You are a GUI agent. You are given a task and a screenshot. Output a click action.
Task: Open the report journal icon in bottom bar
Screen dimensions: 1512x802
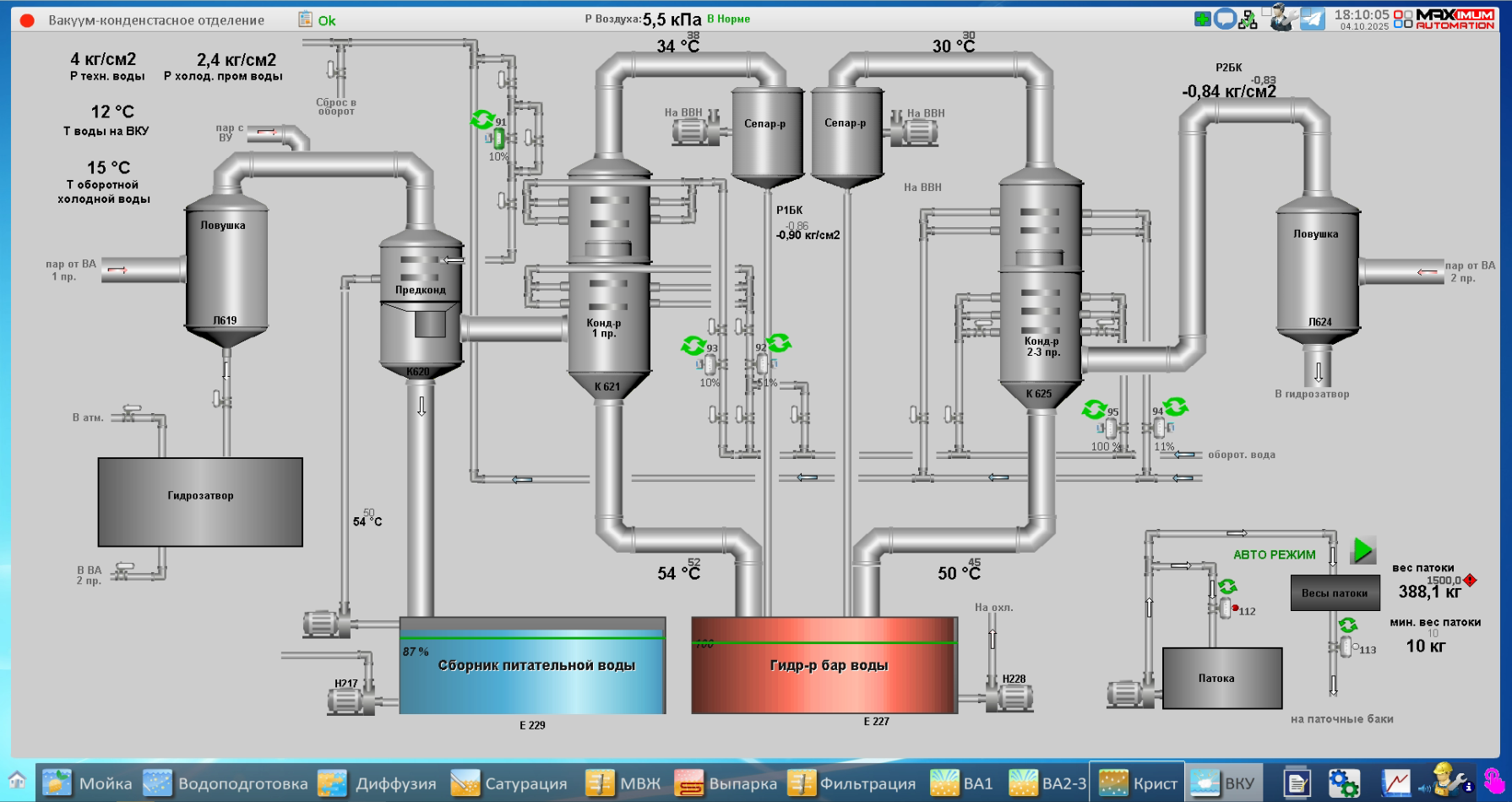[x=1296, y=783]
